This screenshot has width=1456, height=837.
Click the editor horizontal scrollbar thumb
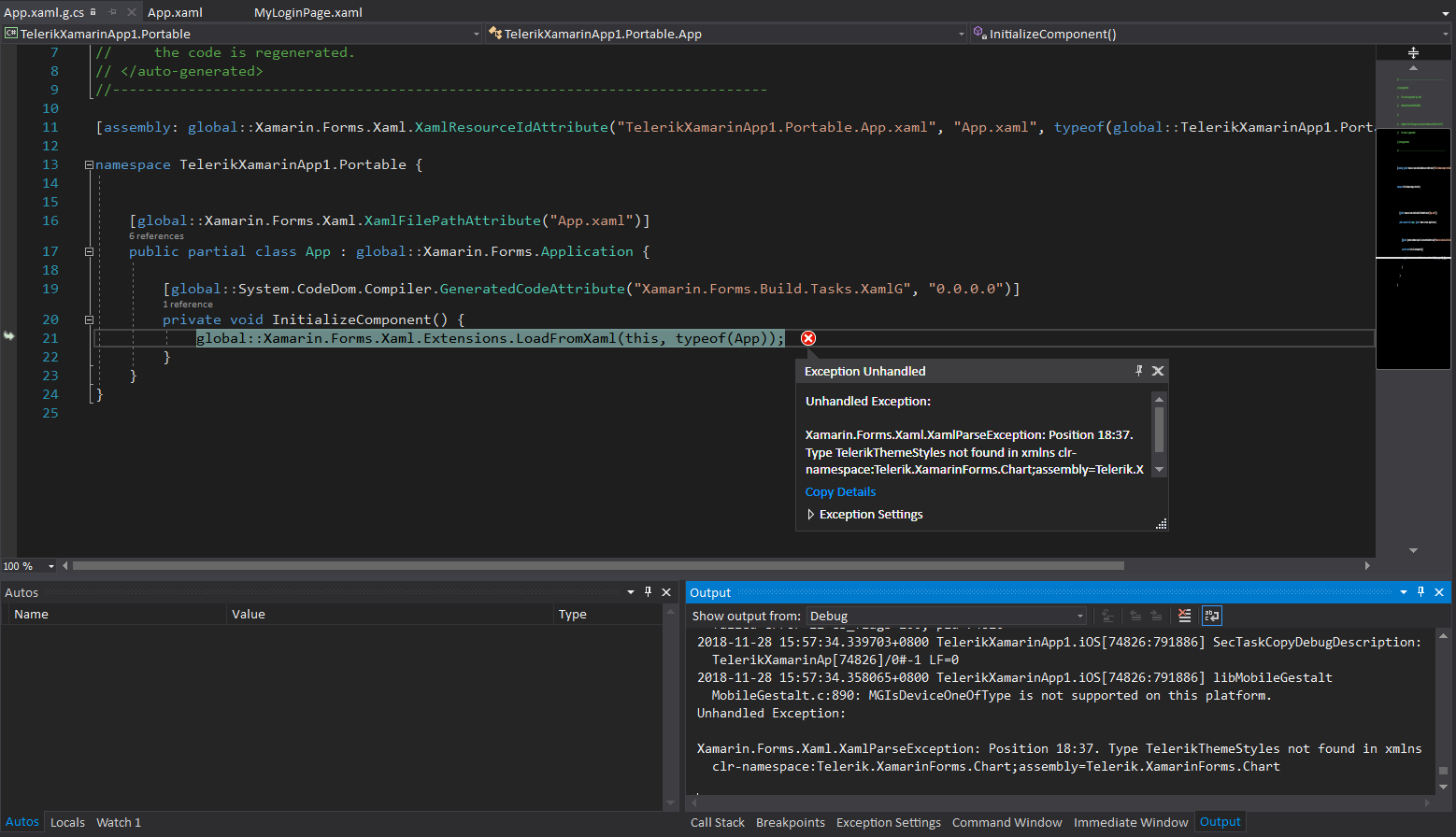pyautogui.click(x=598, y=566)
